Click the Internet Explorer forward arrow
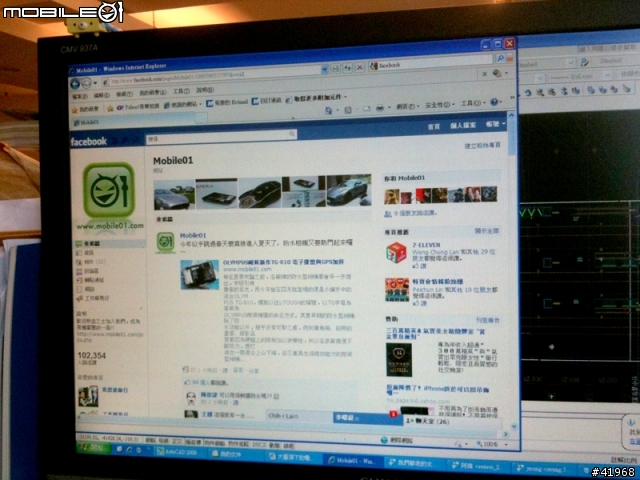 click(86, 84)
